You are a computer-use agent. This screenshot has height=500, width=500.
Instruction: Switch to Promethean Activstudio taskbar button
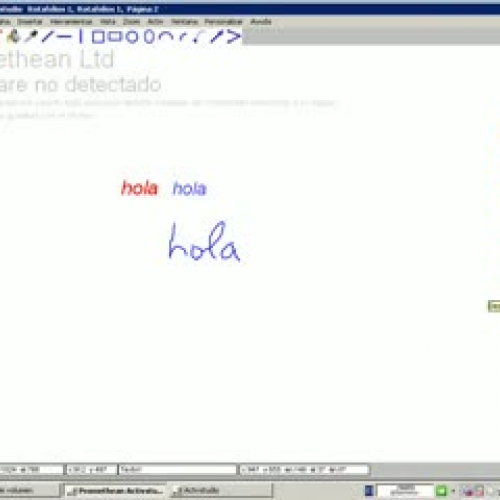click(x=115, y=491)
